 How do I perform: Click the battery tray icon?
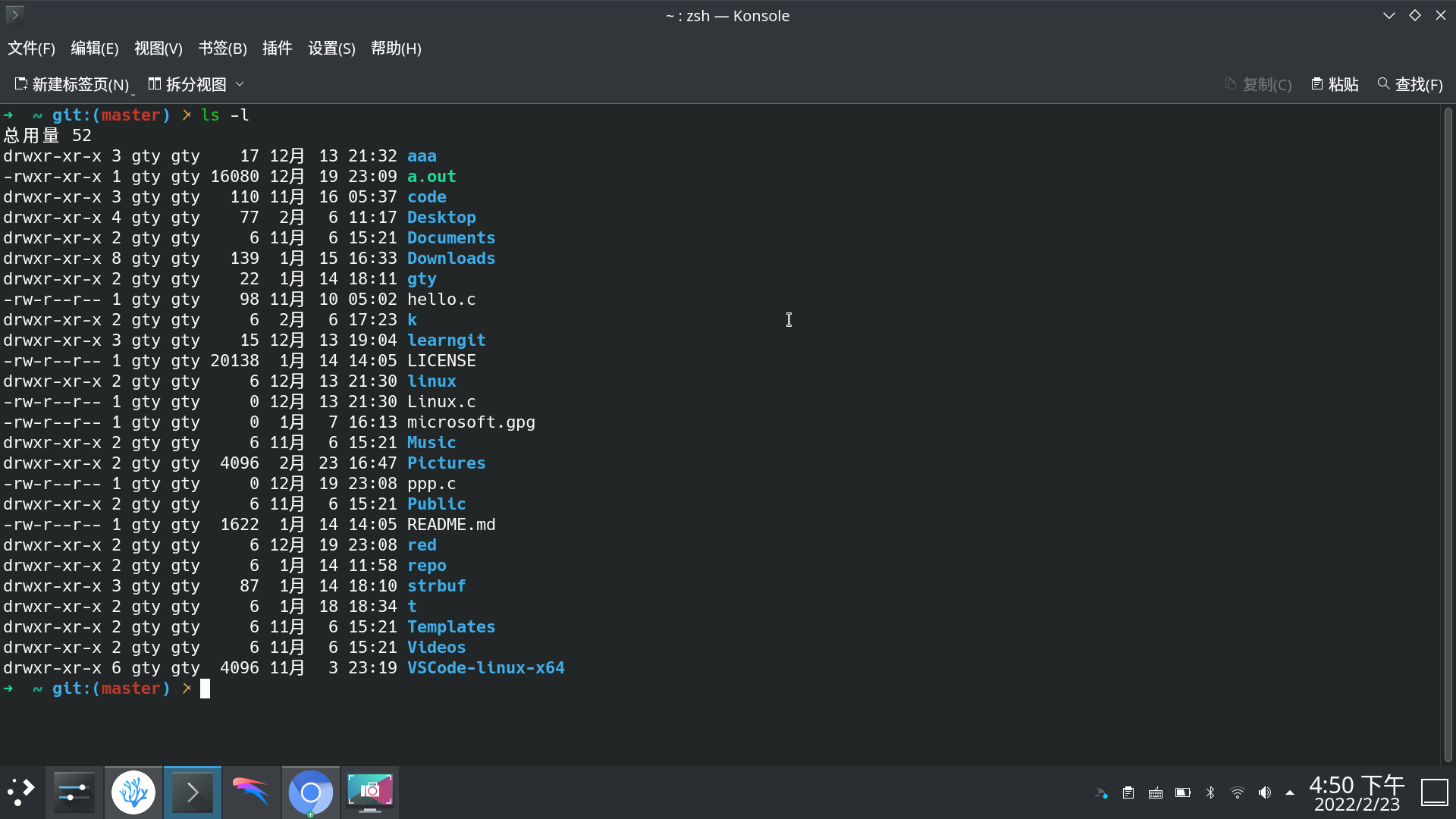(1183, 792)
